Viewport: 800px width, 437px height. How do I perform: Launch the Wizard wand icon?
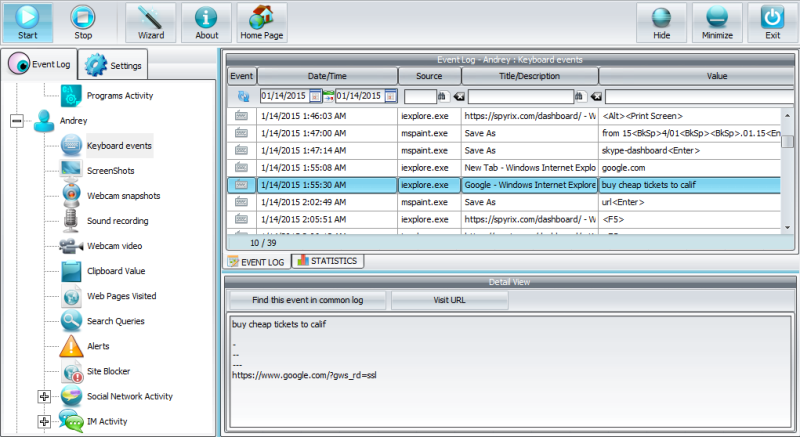(151, 18)
